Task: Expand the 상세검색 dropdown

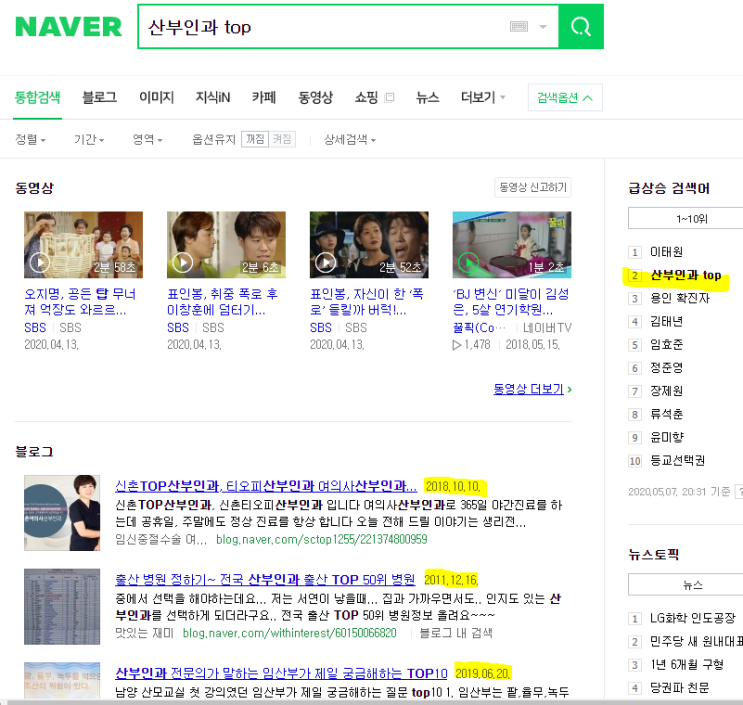Action: pyautogui.click(x=350, y=139)
